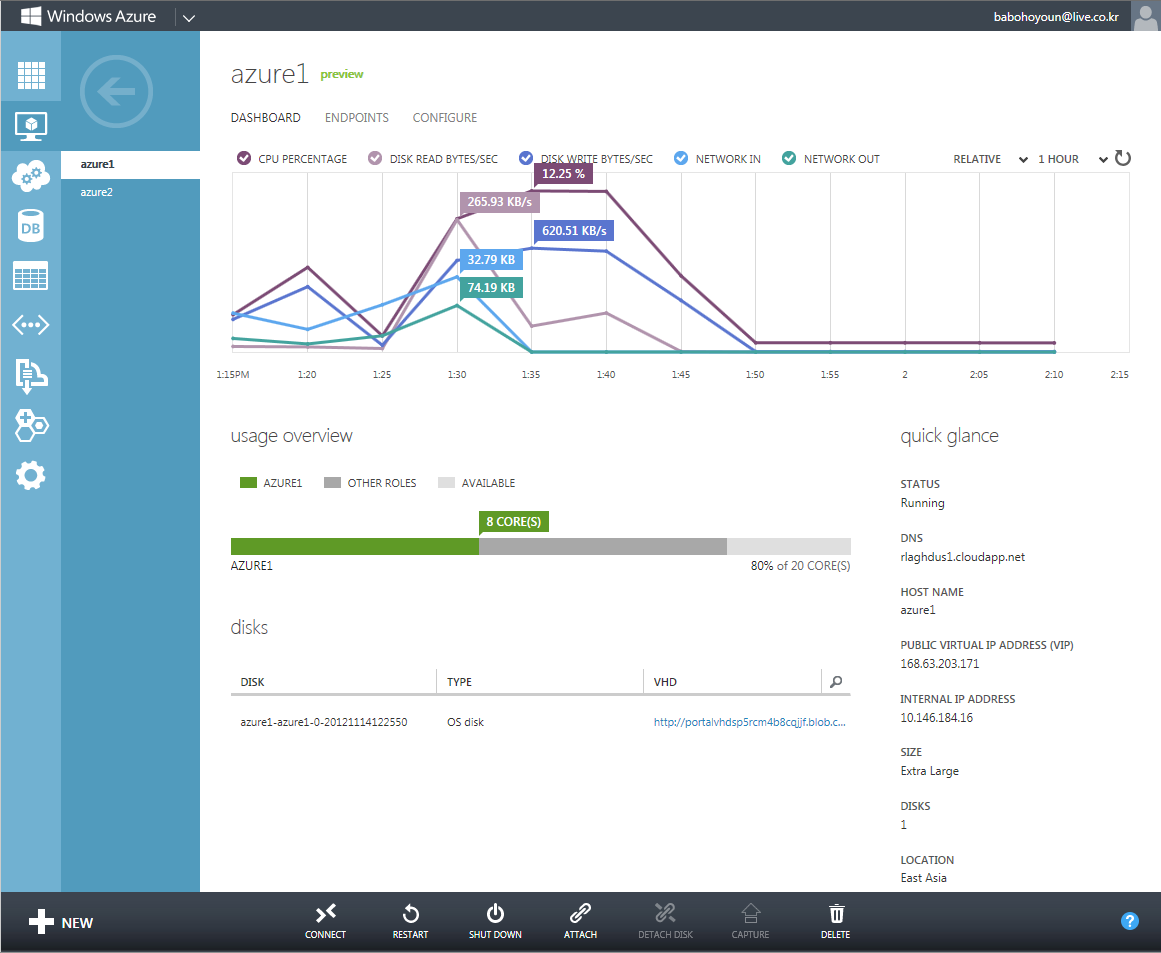Click the internal IP 10.146.184.16
The height and width of the screenshot is (953, 1161).
click(x=937, y=718)
